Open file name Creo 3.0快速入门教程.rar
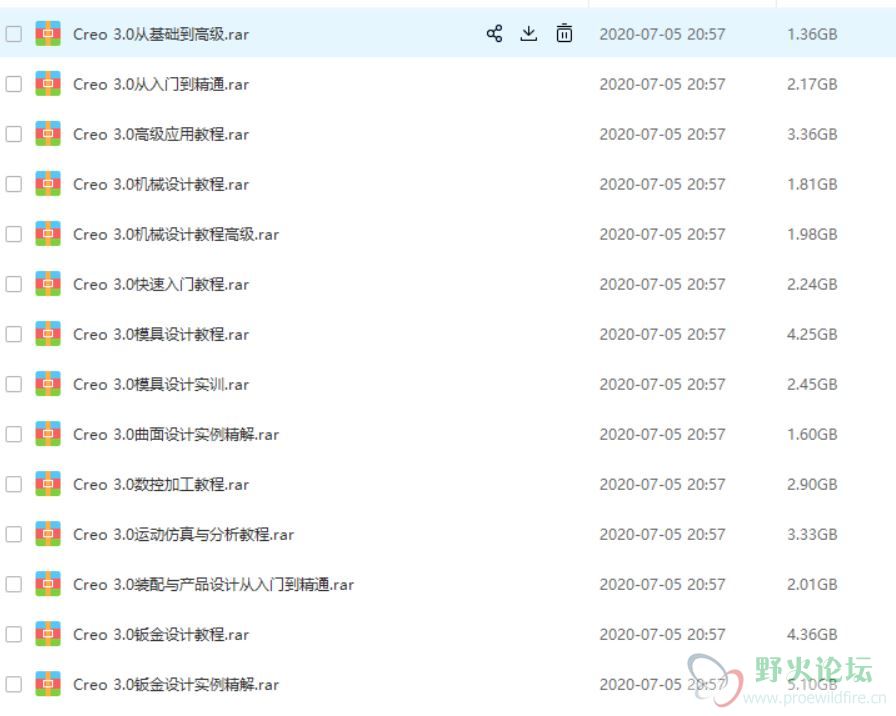The width and height of the screenshot is (896, 716). [161, 285]
